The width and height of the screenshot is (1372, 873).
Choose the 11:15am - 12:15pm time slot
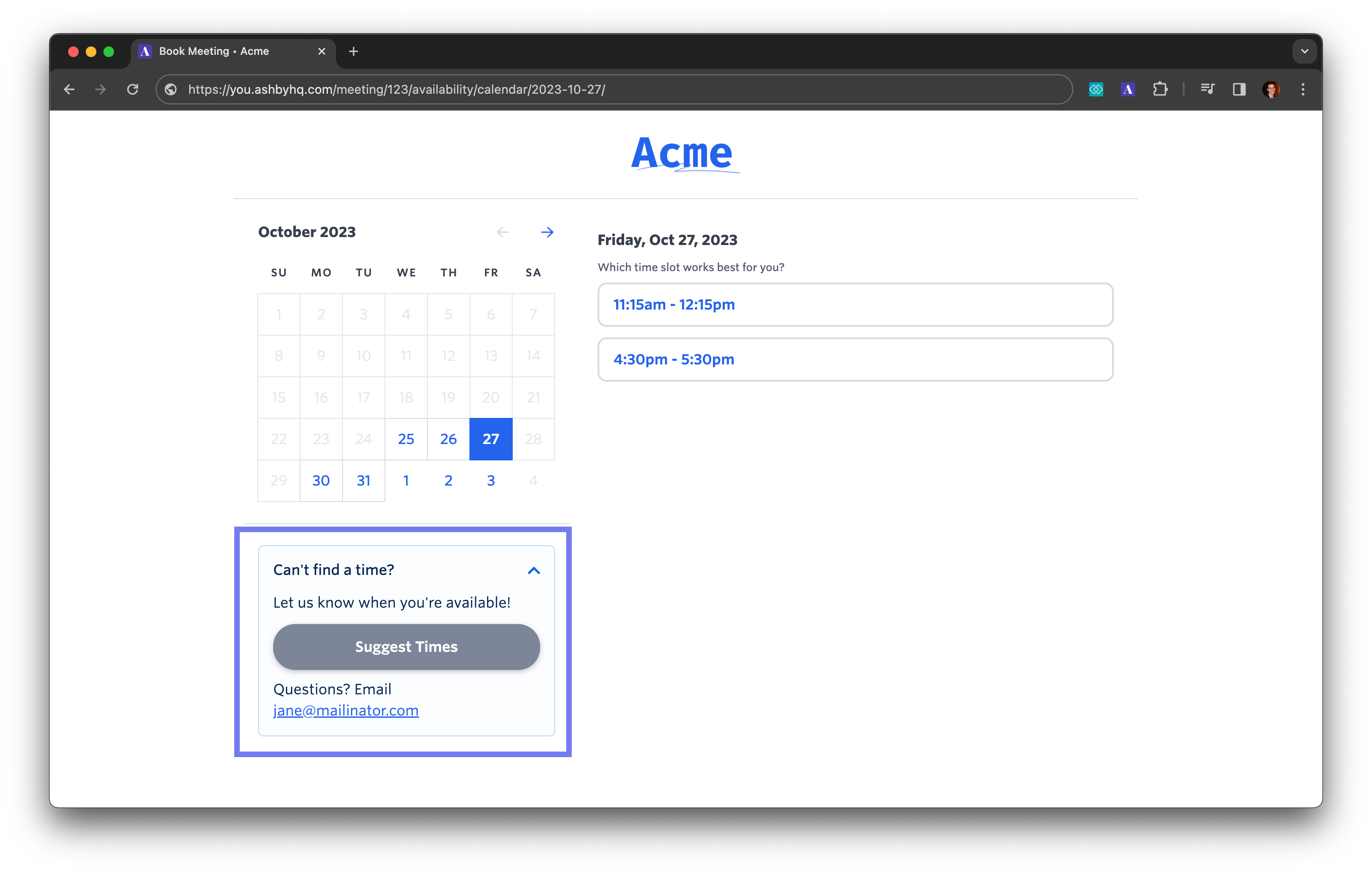pos(855,305)
